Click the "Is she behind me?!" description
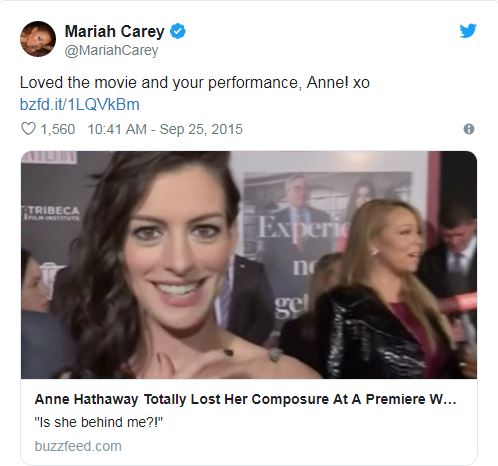 point(99,422)
